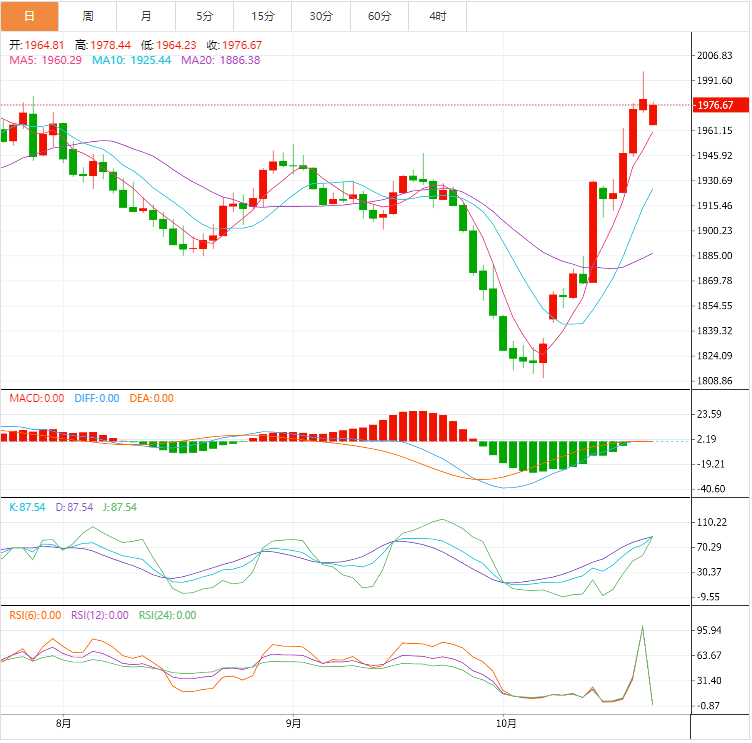Open the 4时 four-hour chart
This screenshot has height=743, width=752.
pos(438,16)
